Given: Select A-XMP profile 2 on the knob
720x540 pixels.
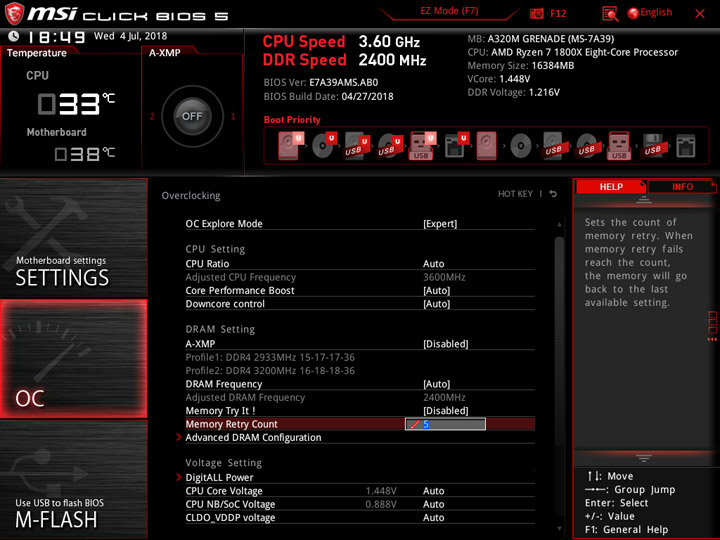Looking at the screenshot, I should pyautogui.click(x=152, y=117).
